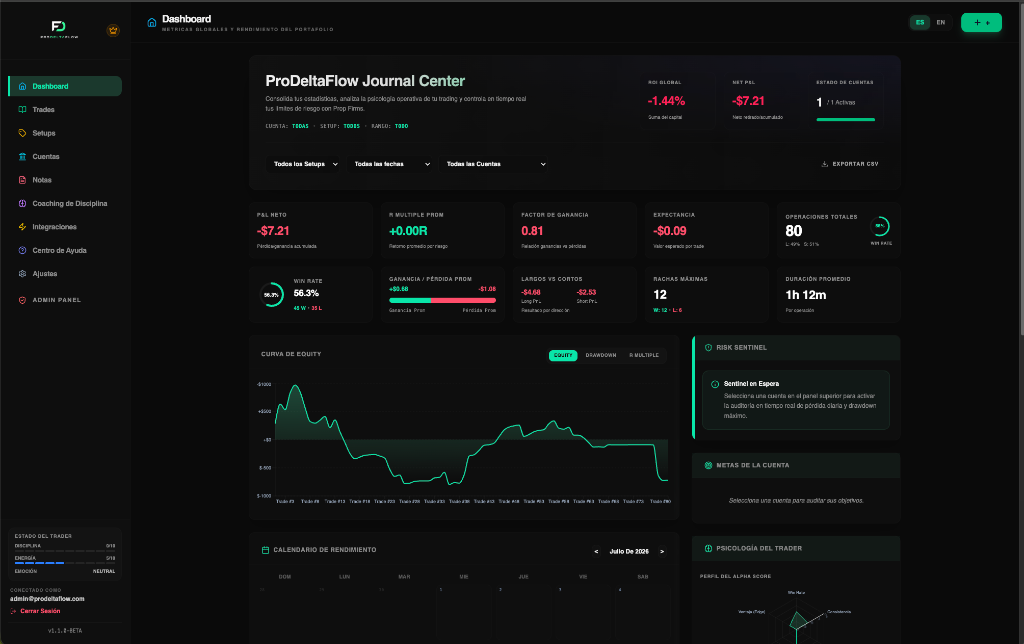Click the green plus add button

coord(981,22)
